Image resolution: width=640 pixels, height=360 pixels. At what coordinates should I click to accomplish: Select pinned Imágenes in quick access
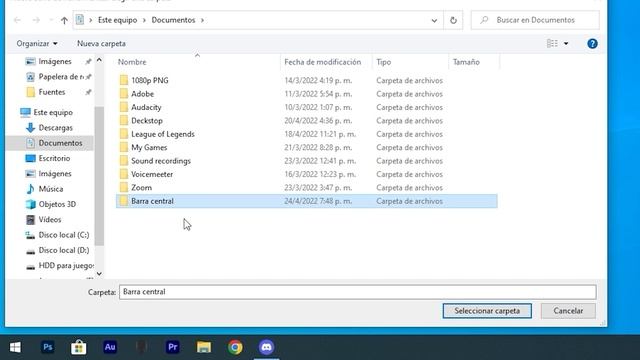[x=55, y=61]
